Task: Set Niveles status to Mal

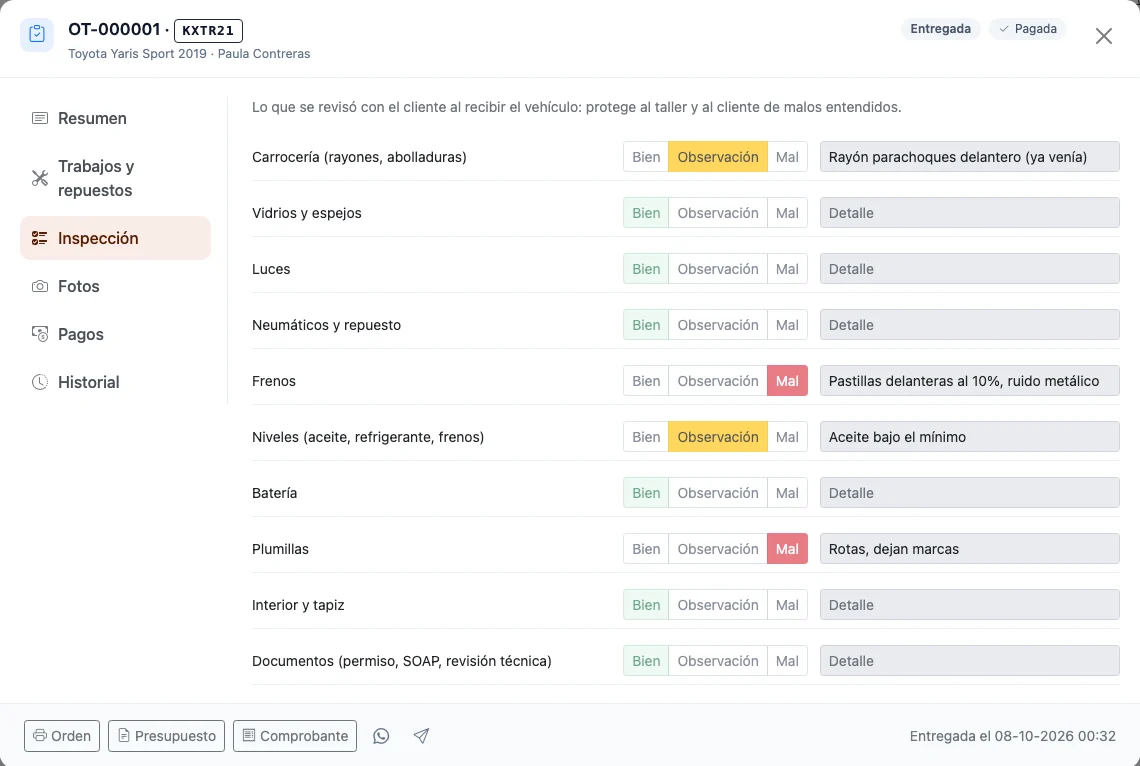Action: pos(787,437)
